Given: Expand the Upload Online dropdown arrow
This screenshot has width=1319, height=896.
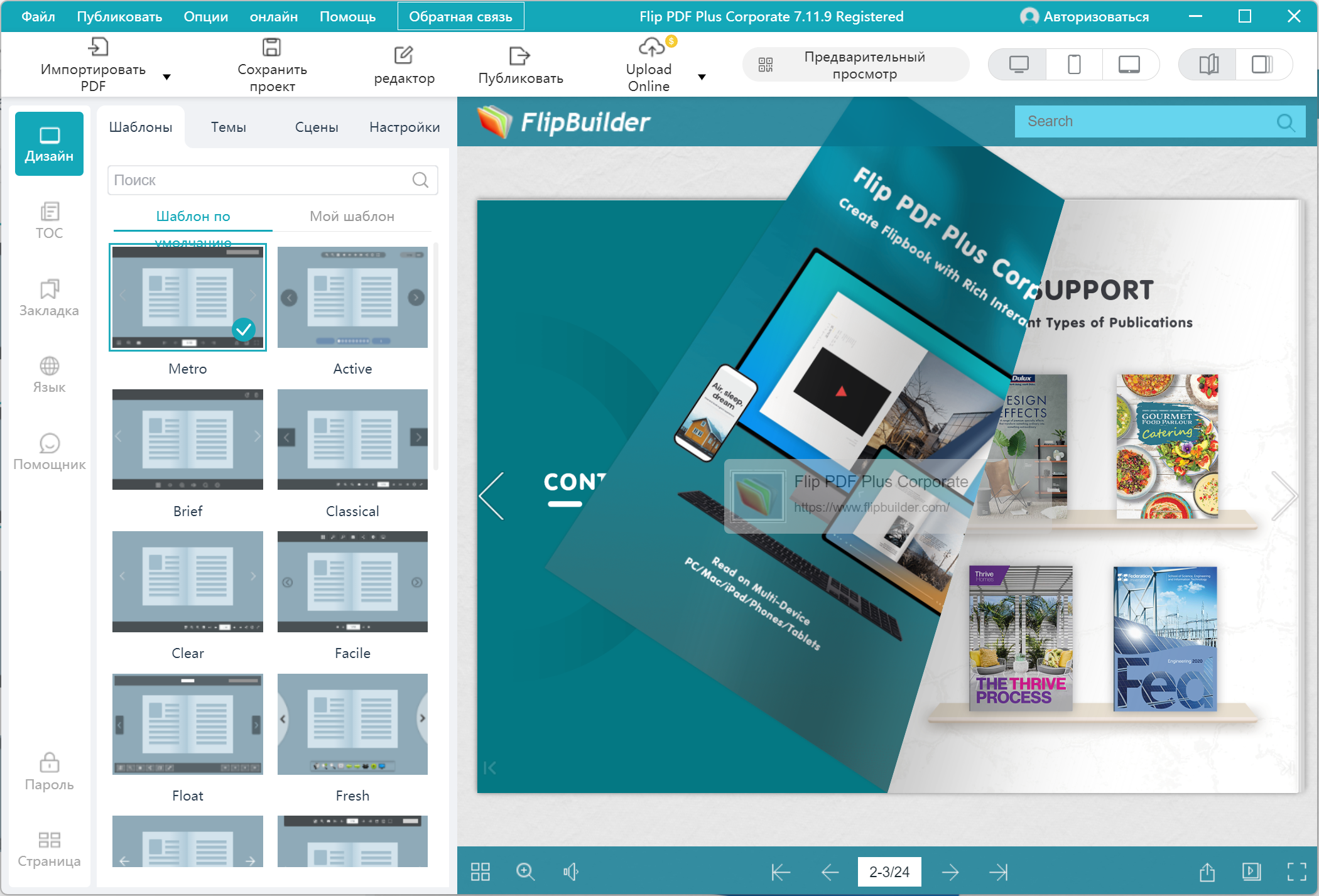Looking at the screenshot, I should point(702,77).
